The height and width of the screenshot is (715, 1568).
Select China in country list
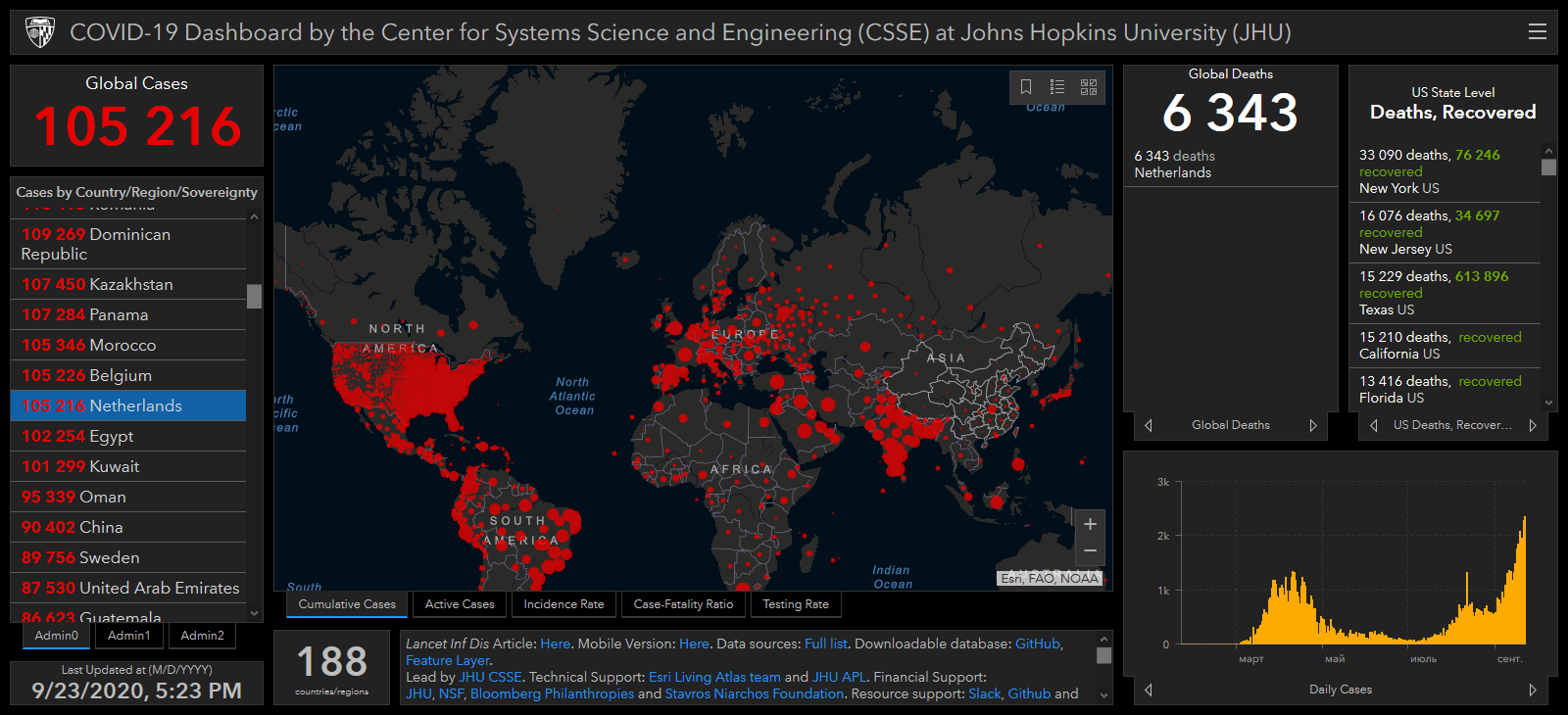[128, 527]
